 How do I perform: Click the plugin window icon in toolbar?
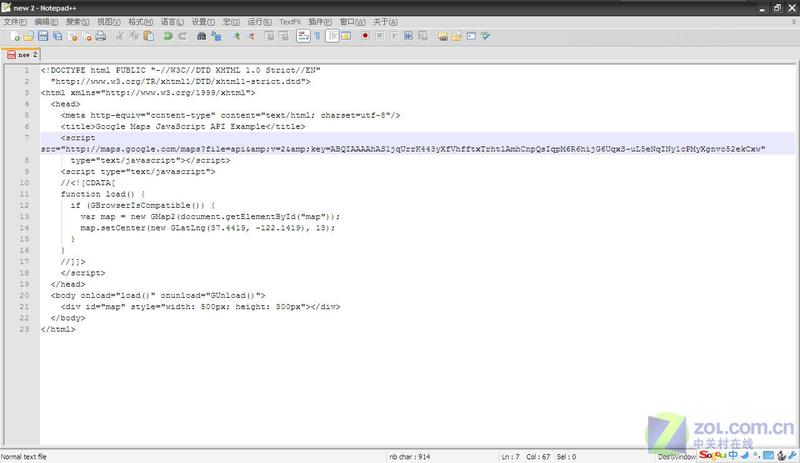tap(471, 36)
